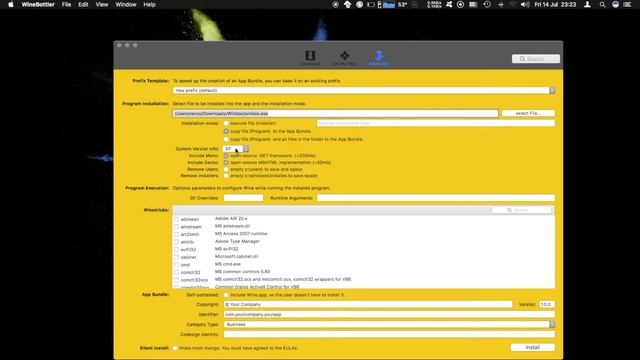Open the Window menu
The width and height of the screenshot is (640, 360).
[126, 4]
